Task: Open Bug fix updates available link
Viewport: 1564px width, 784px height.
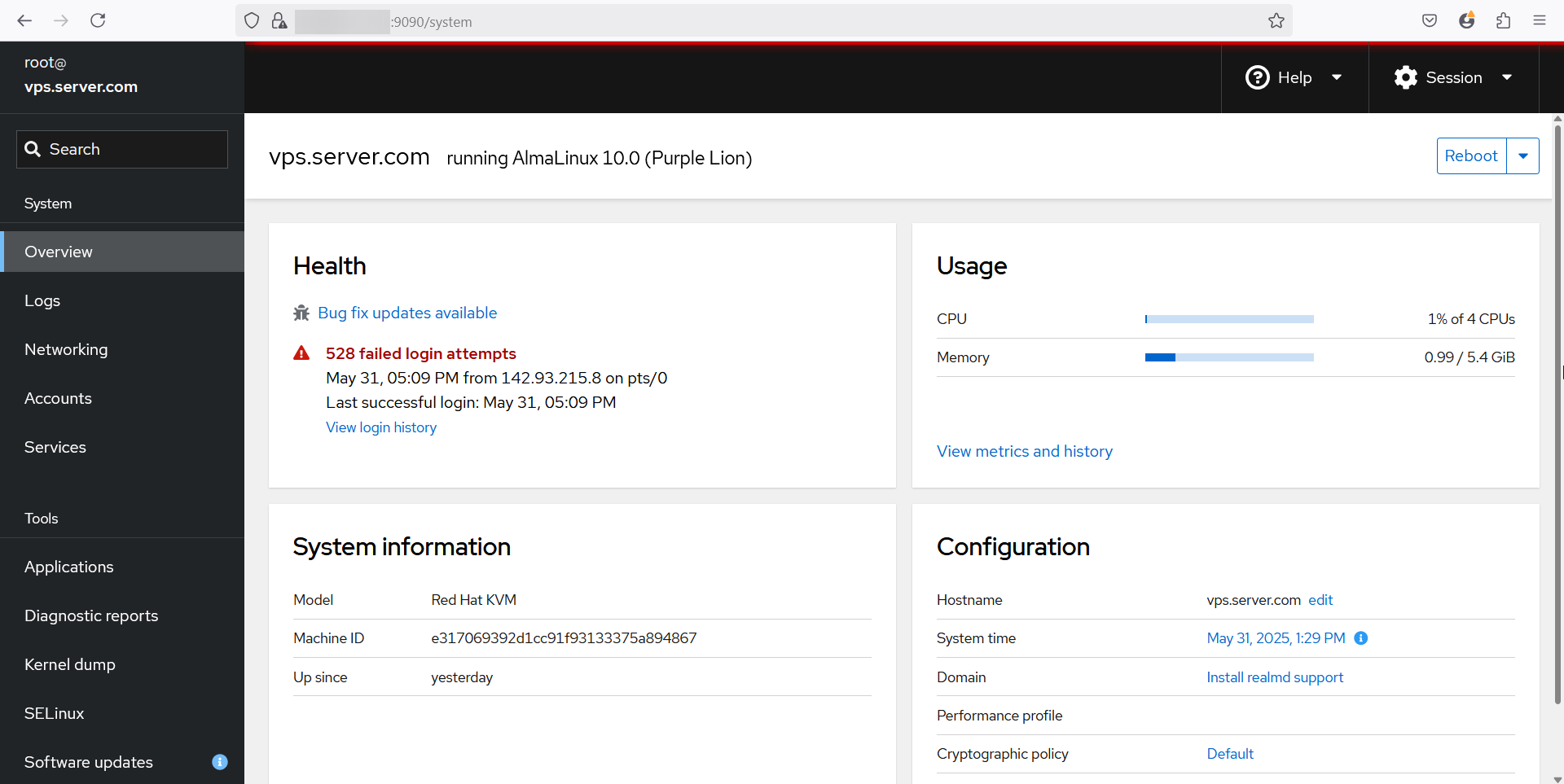Action: 407,313
